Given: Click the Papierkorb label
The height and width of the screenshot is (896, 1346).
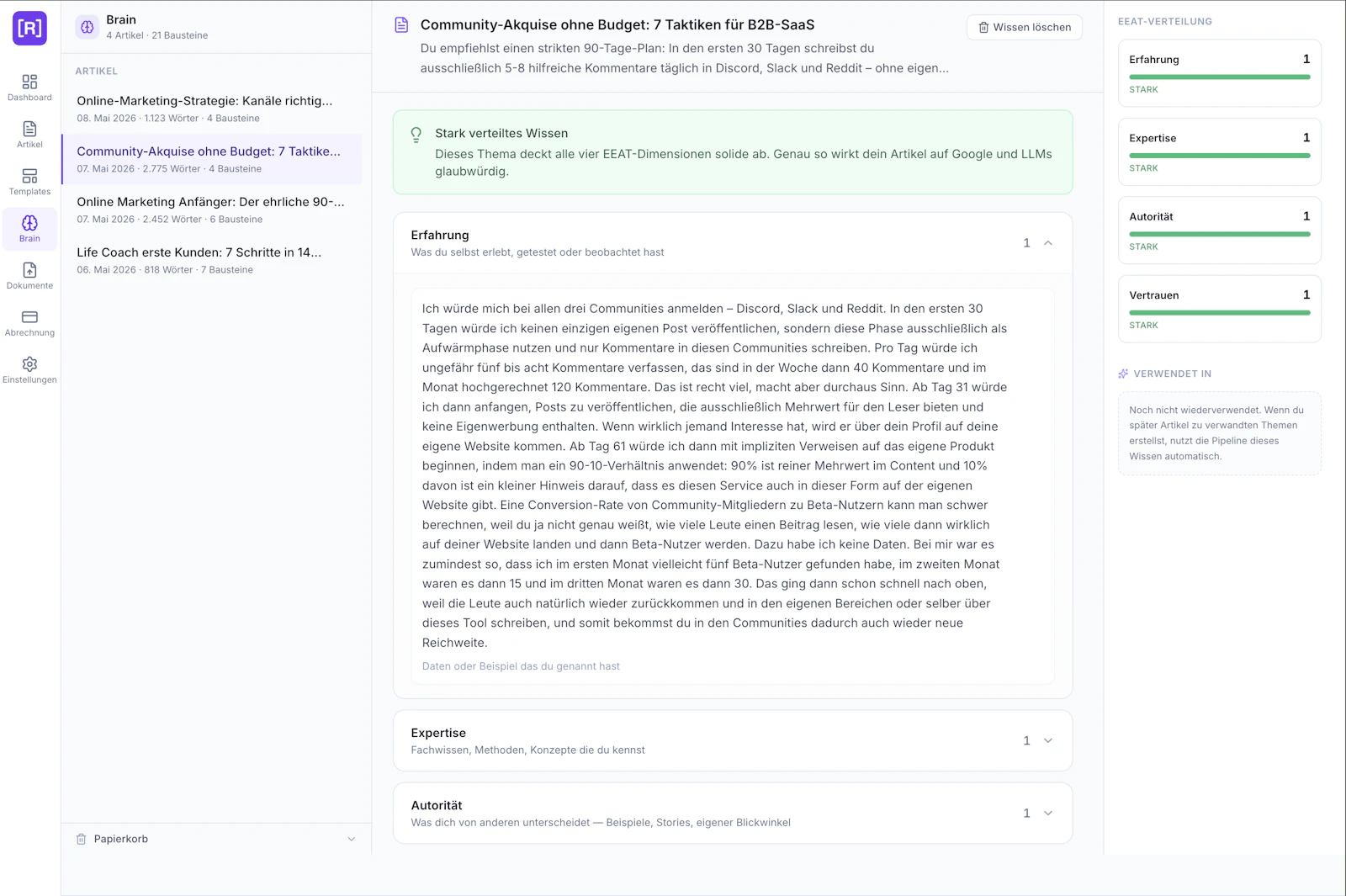Looking at the screenshot, I should tap(121, 839).
